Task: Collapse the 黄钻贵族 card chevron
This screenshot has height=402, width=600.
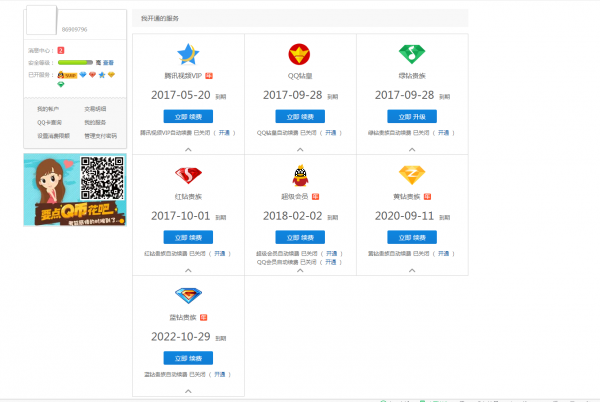Action: 412,270
